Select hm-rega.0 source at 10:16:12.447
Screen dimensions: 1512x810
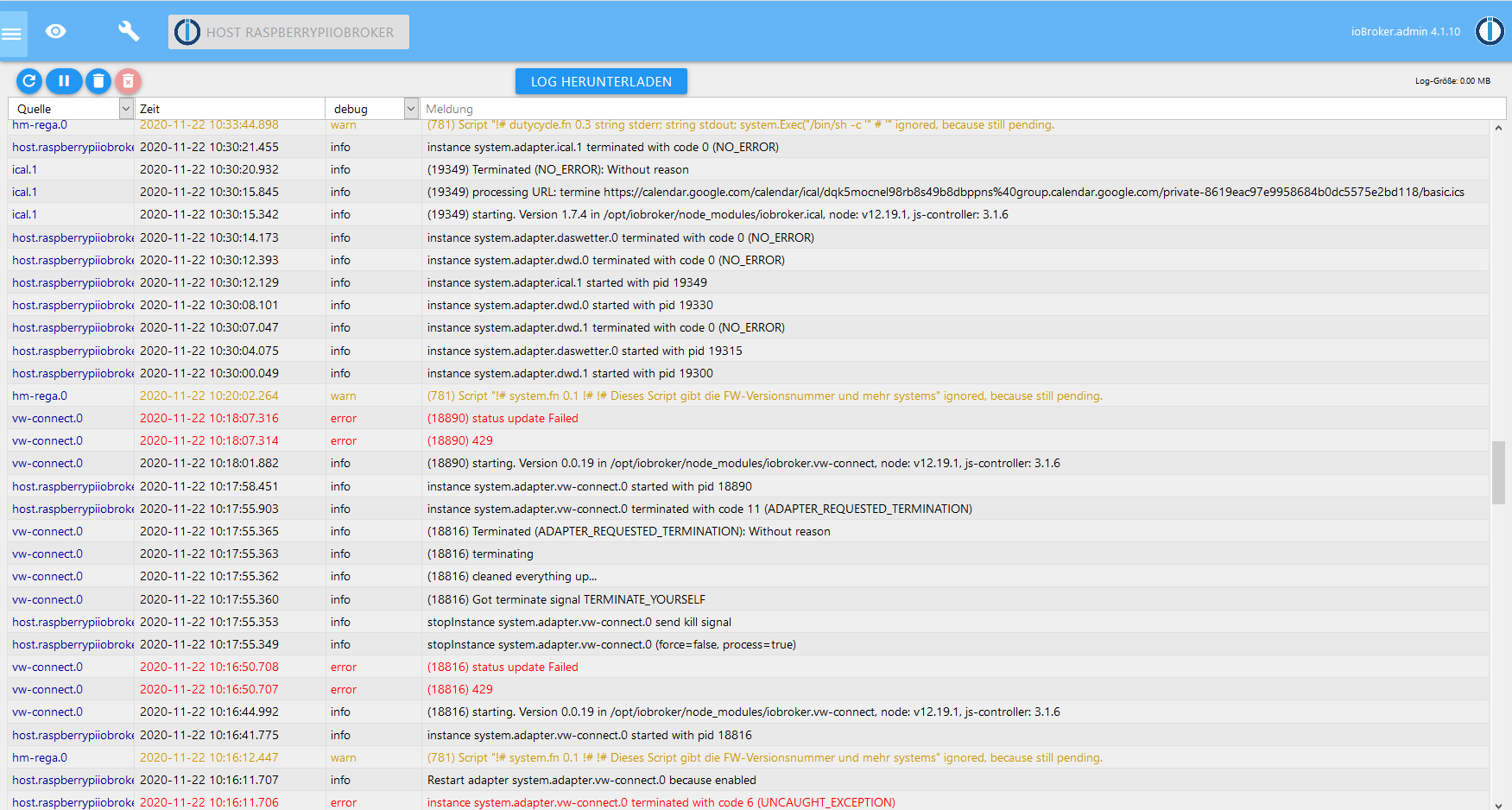pos(40,757)
